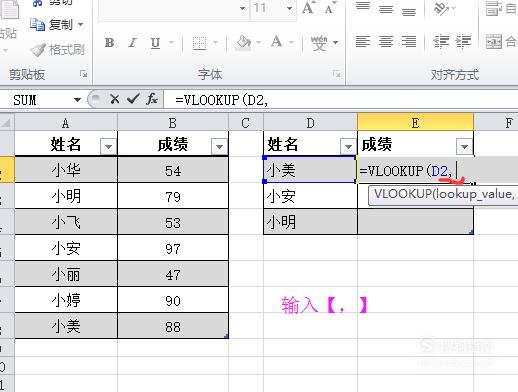The width and height of the screenshot is (518, 392).
Task: Click cell 小美 in column A
Action: tap(66, 326)
